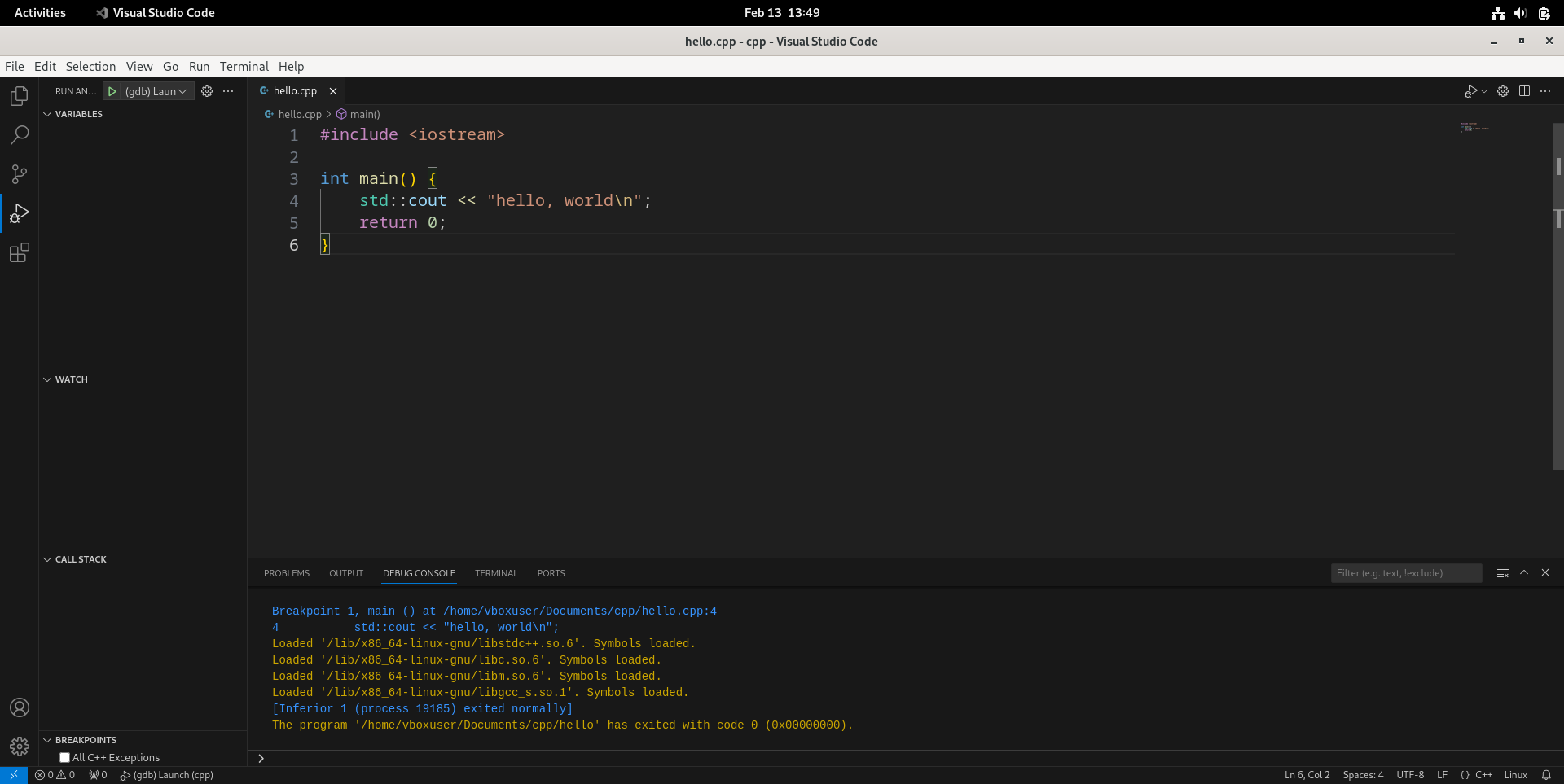Open the system volume indicator
This screenshot has height=784, width=1564.
pyautogui.click(x=1520, y=13)
